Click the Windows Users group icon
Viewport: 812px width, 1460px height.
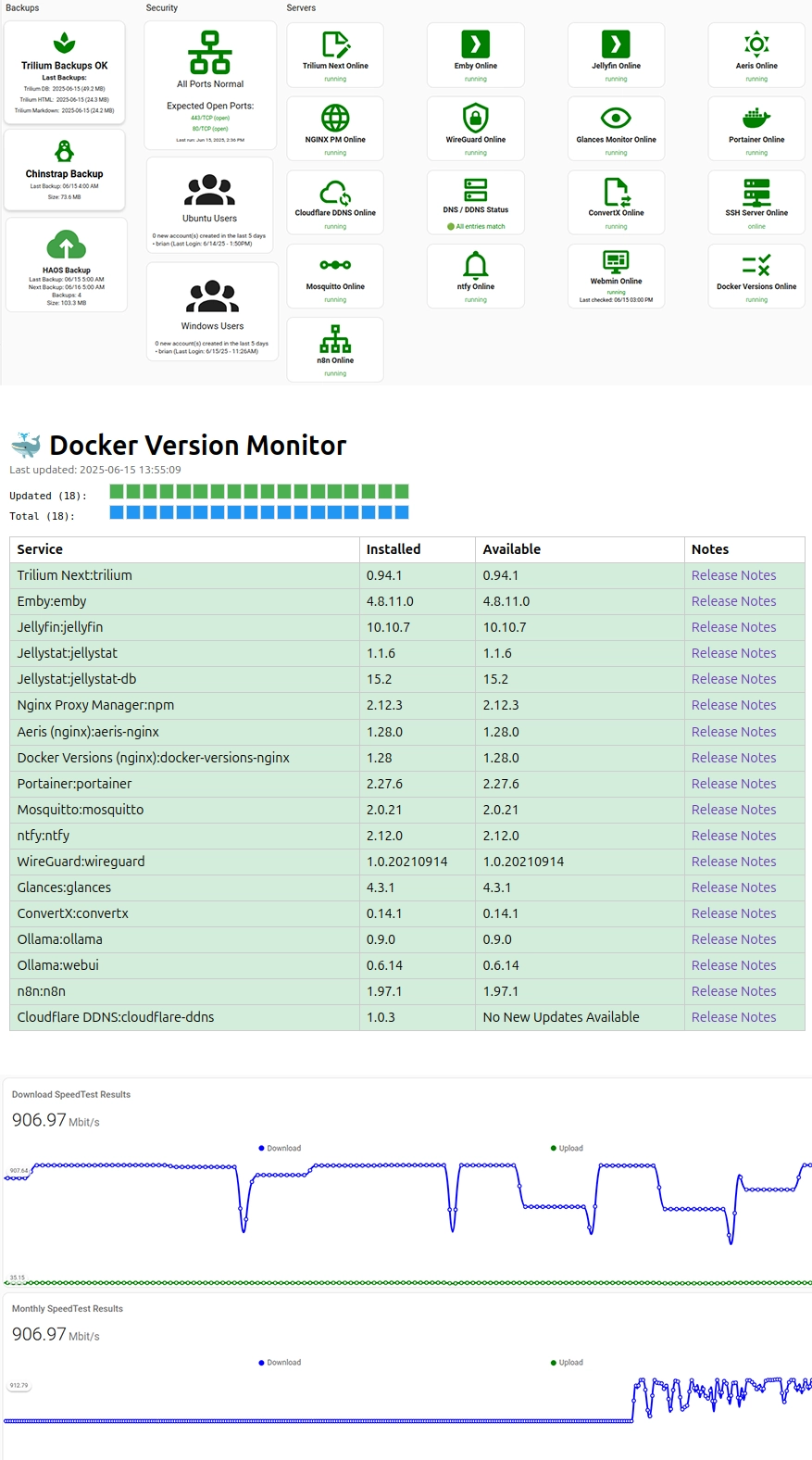213,296
